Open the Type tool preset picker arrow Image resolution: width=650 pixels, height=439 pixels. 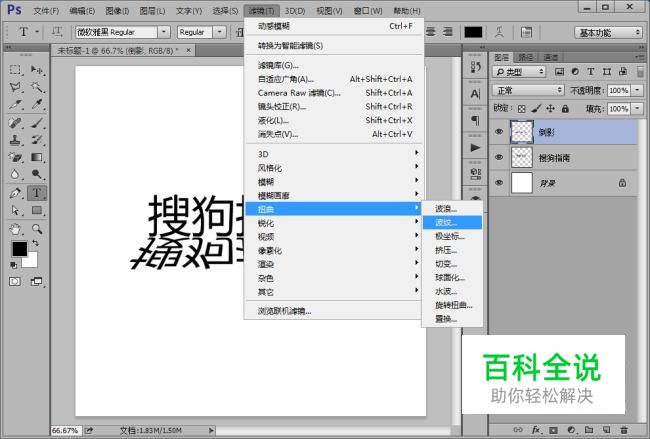pos(37,32)
